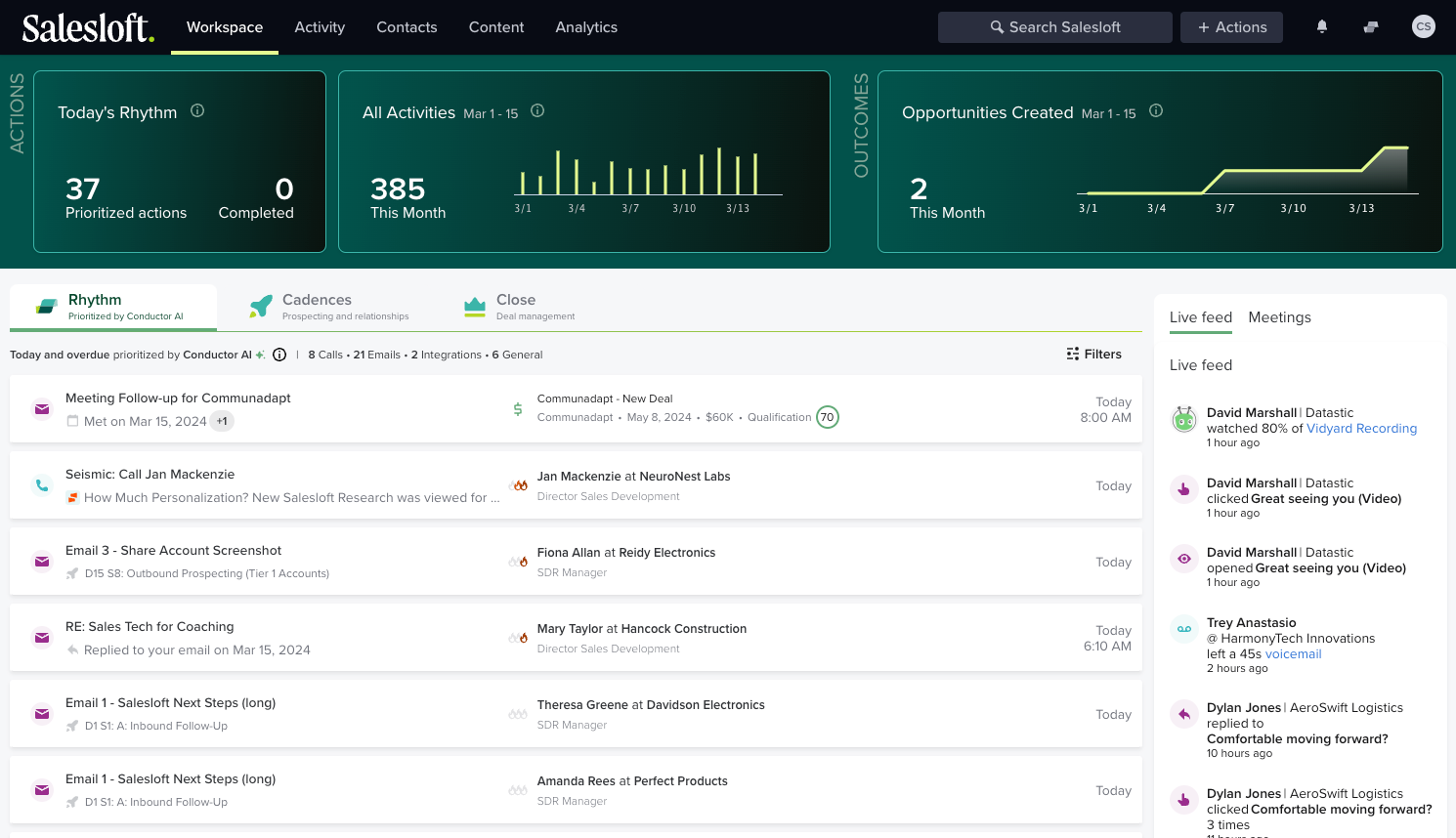Click the click-event icon for Great seeing you
The width and height of the screenshot is (1456, 838).
1184,489
